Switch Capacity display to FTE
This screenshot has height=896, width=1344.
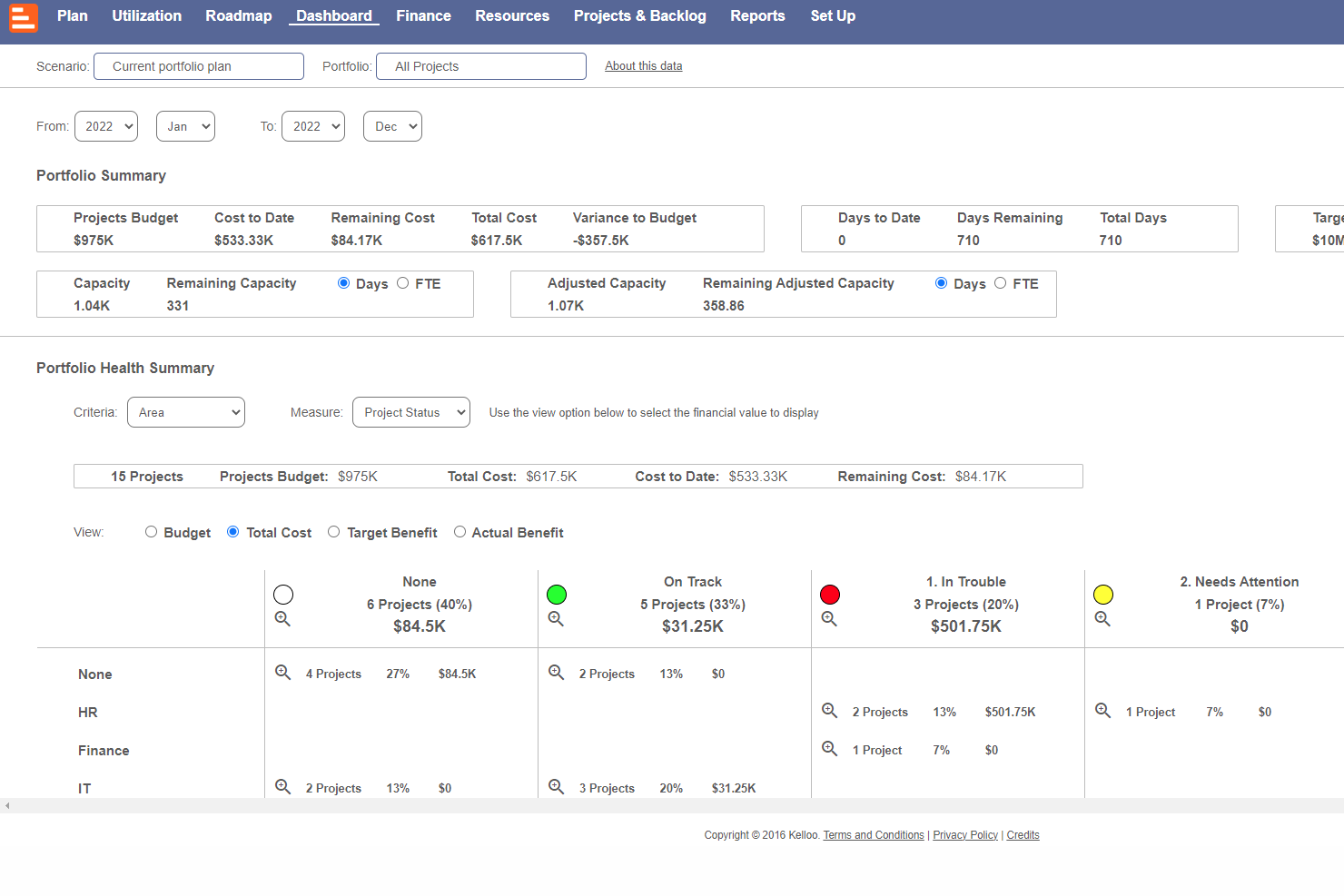pos(403,283)
